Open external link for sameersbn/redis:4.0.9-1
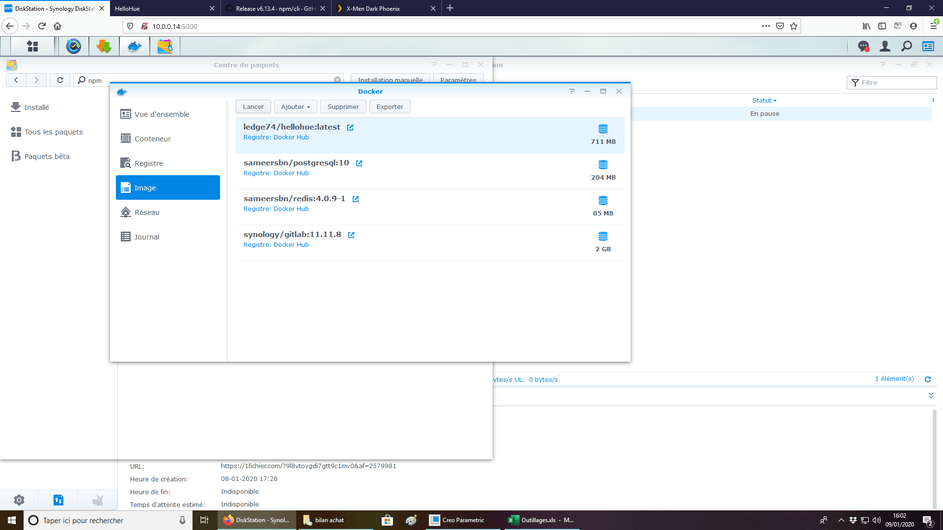The width and height of the screenshot is (943, 530). click(x=355, y=199)
